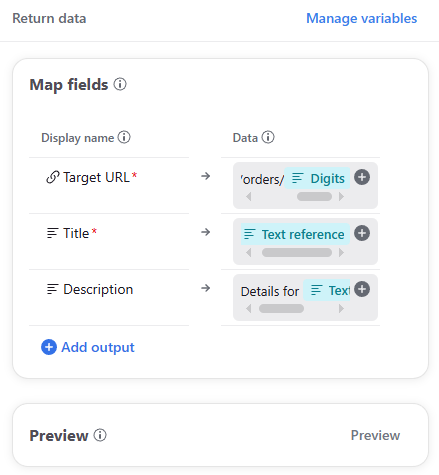Click the info icon beside Preview heading

pyautogui.click(x=100, y=435)
